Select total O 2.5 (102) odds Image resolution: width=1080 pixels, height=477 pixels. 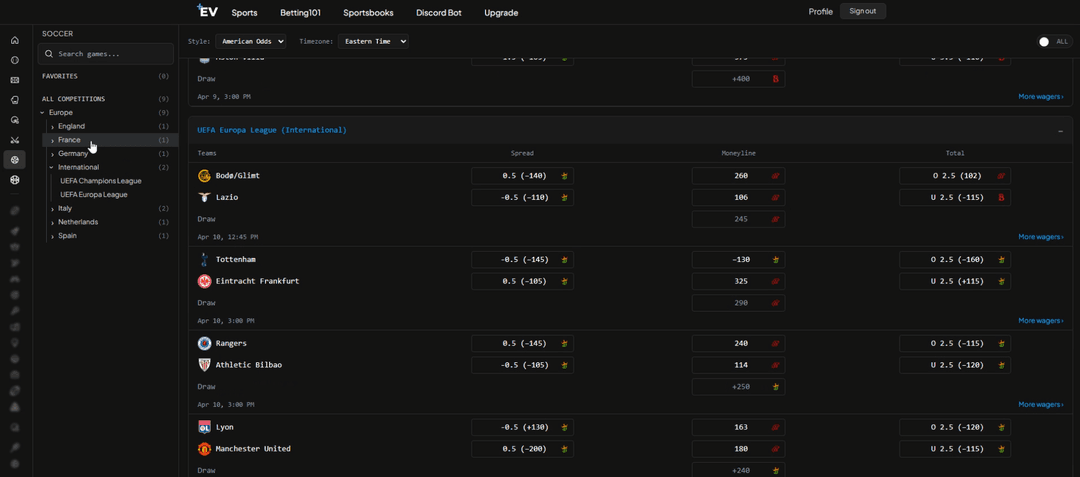(955, 176)
